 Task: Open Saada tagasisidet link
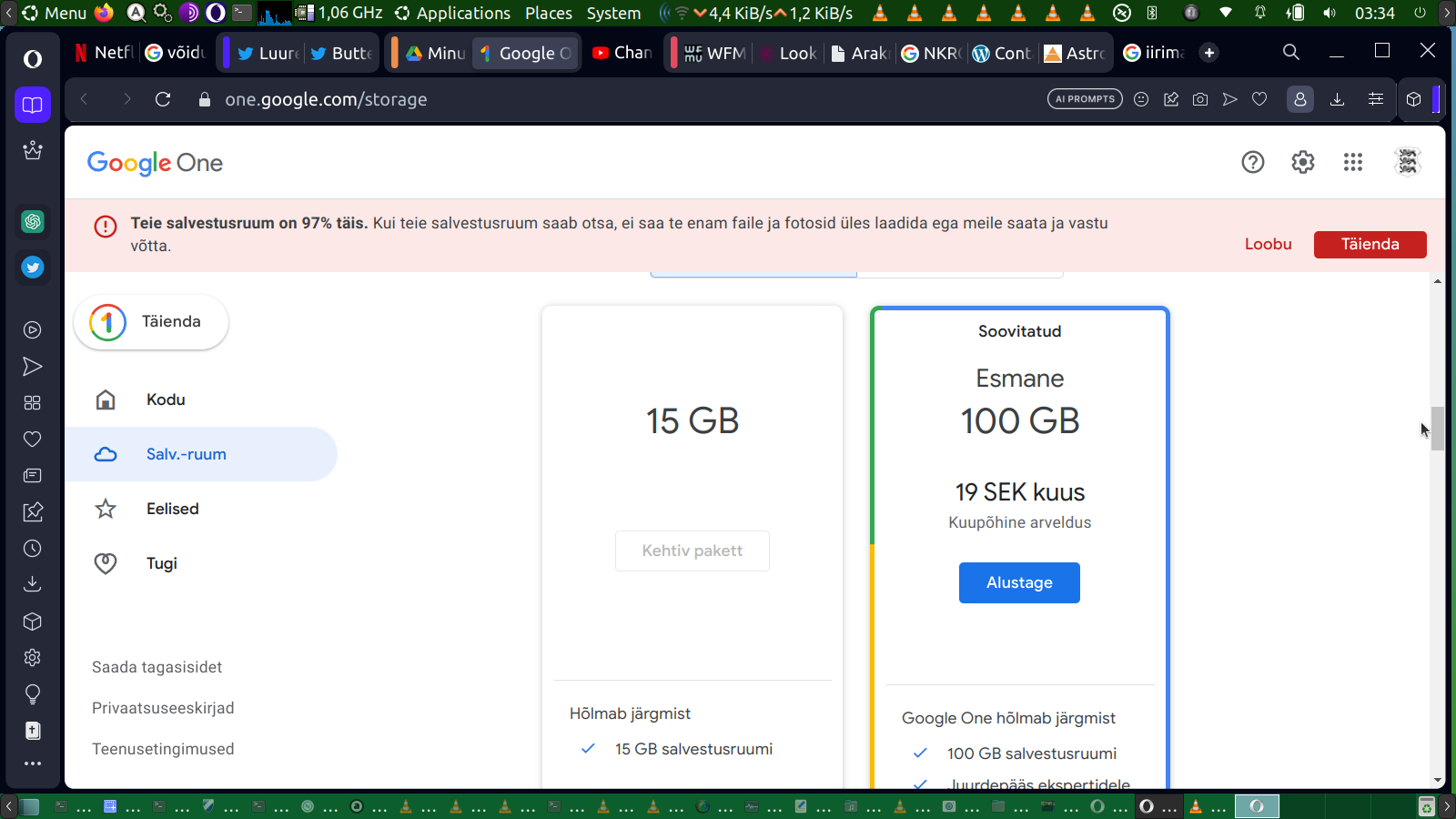point(157,667)
